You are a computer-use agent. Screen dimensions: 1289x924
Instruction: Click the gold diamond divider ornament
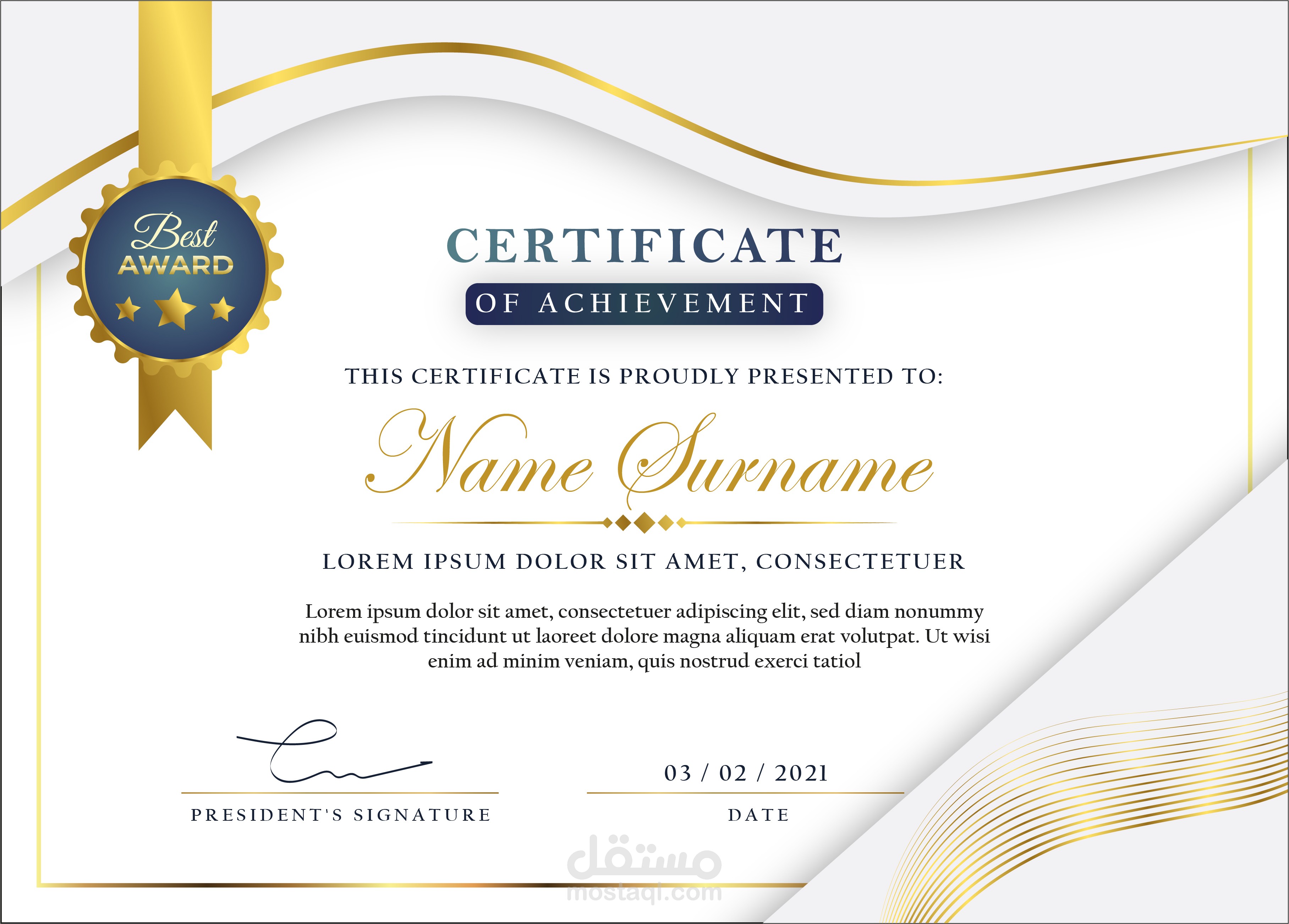point(644,522)
